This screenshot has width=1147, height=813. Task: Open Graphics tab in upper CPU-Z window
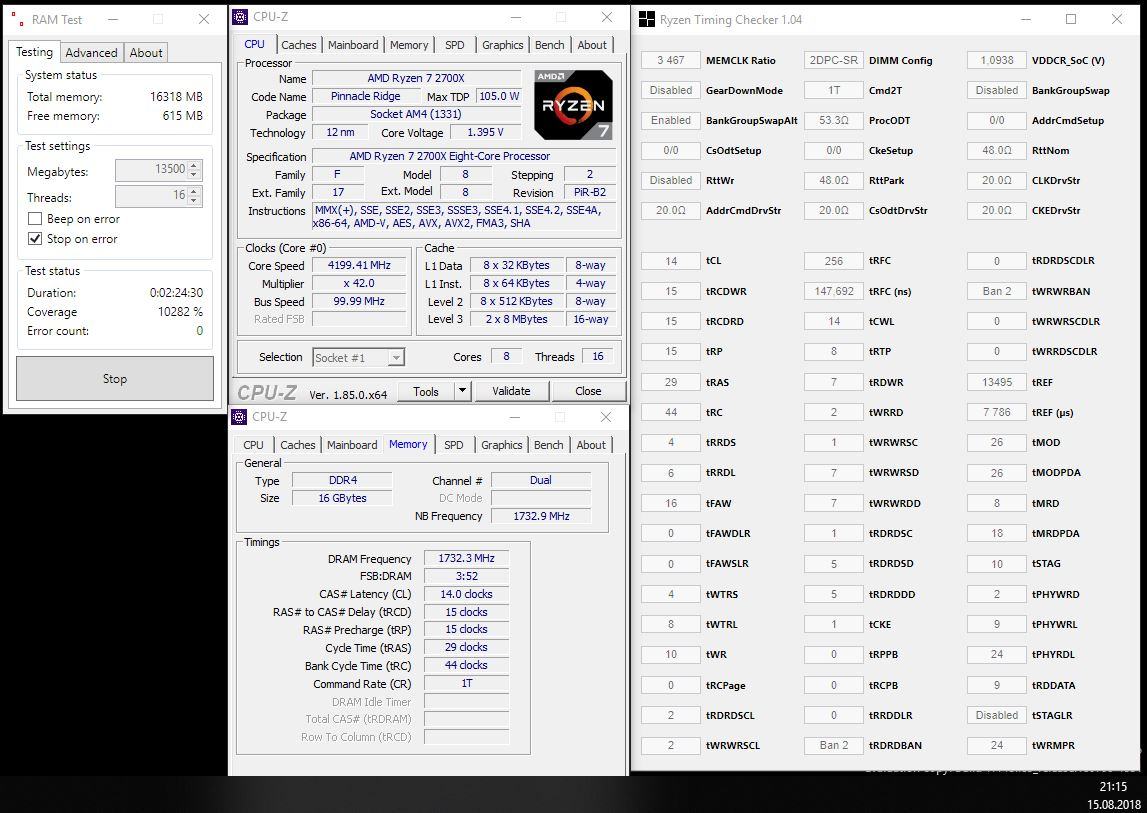(x=503, y=45)
